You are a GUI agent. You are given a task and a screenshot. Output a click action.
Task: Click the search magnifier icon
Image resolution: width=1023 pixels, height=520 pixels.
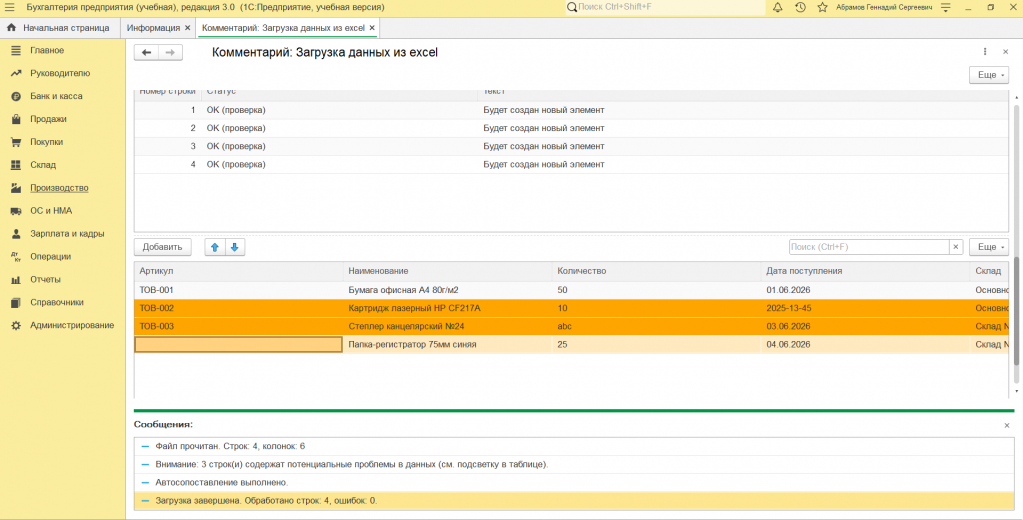[572, 7]
